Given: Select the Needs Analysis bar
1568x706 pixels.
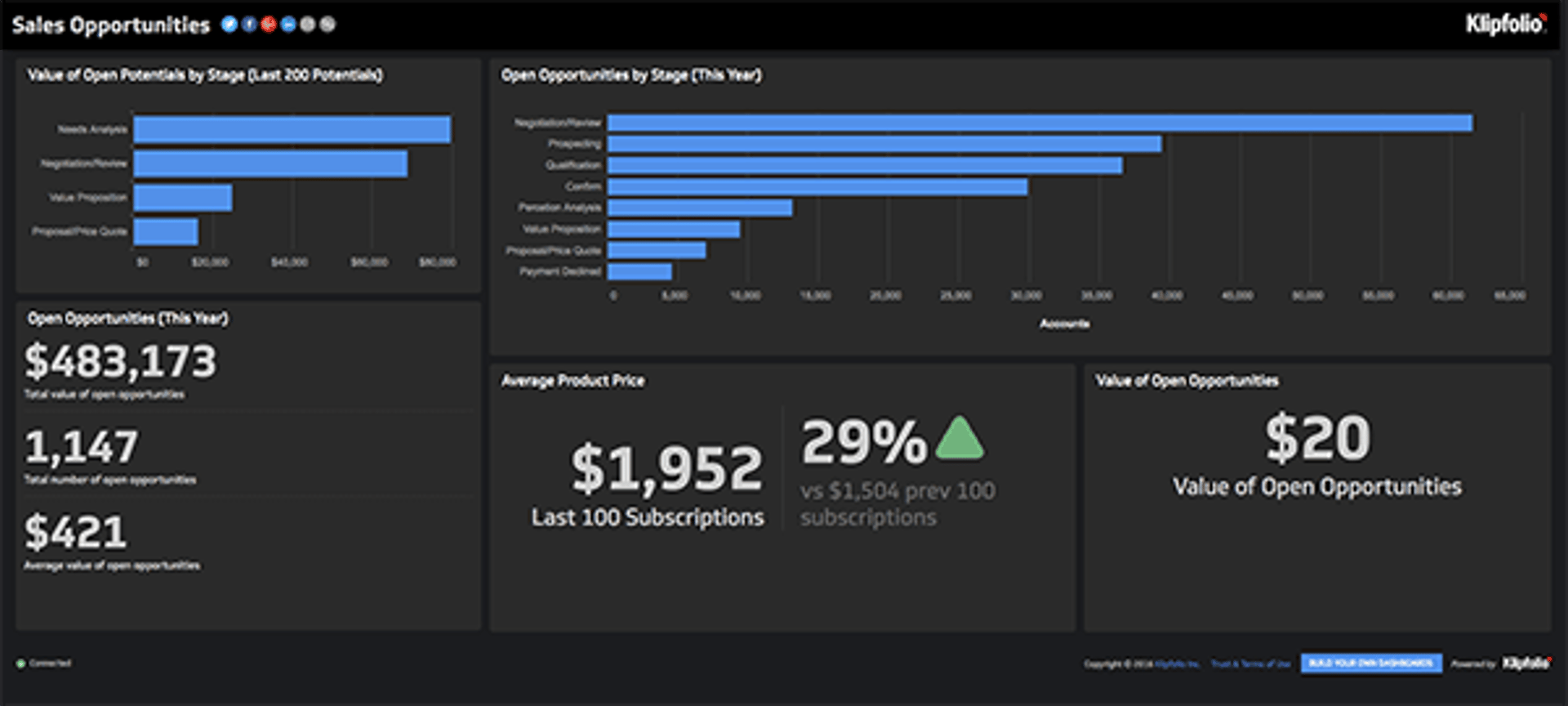Looking at the screenshot, I should [x=292, y=130].
